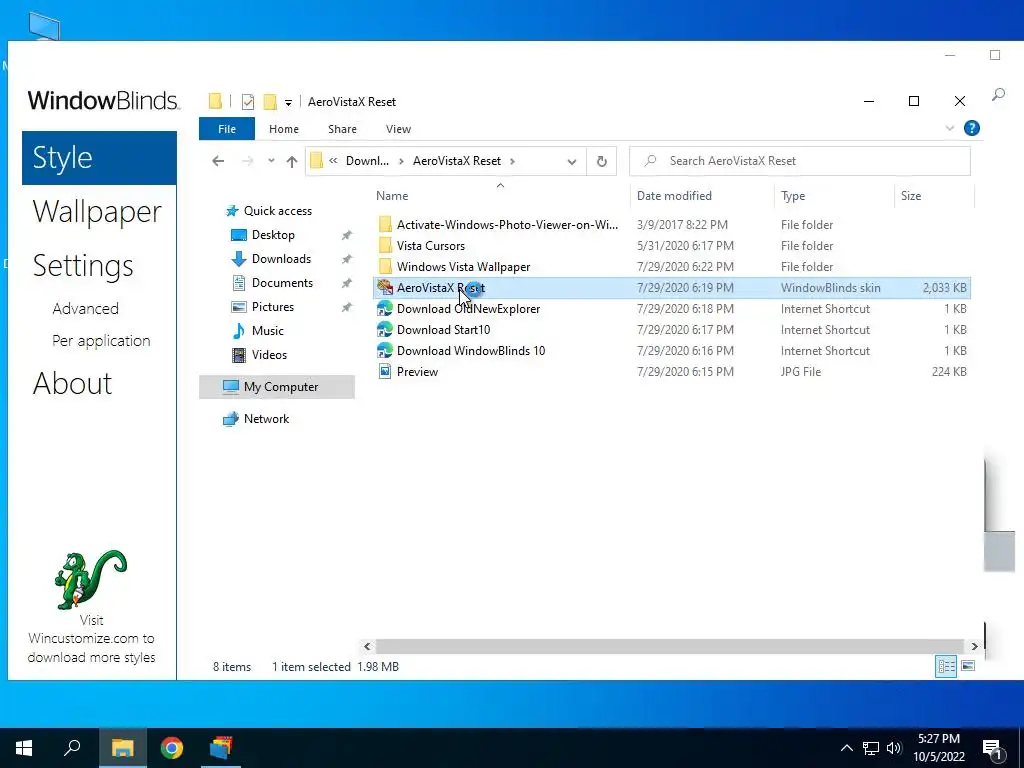This screenshot has width=1024, height=768.
Task: Select the Preview JPG file
Action: pyautogui.click(x=417, y=372)
